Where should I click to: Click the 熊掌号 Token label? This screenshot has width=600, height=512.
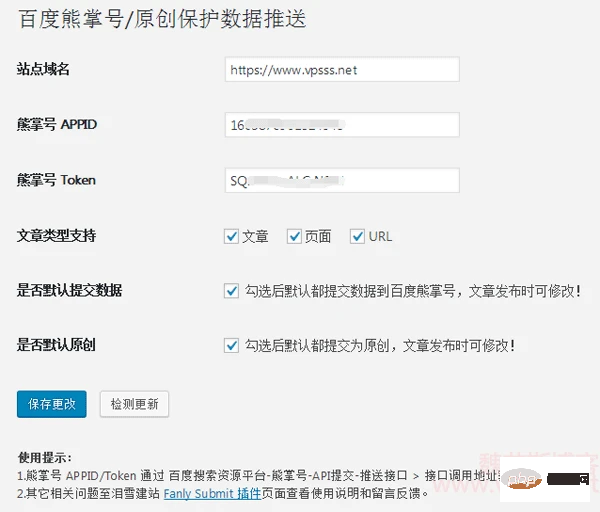(x=56, y=180)
